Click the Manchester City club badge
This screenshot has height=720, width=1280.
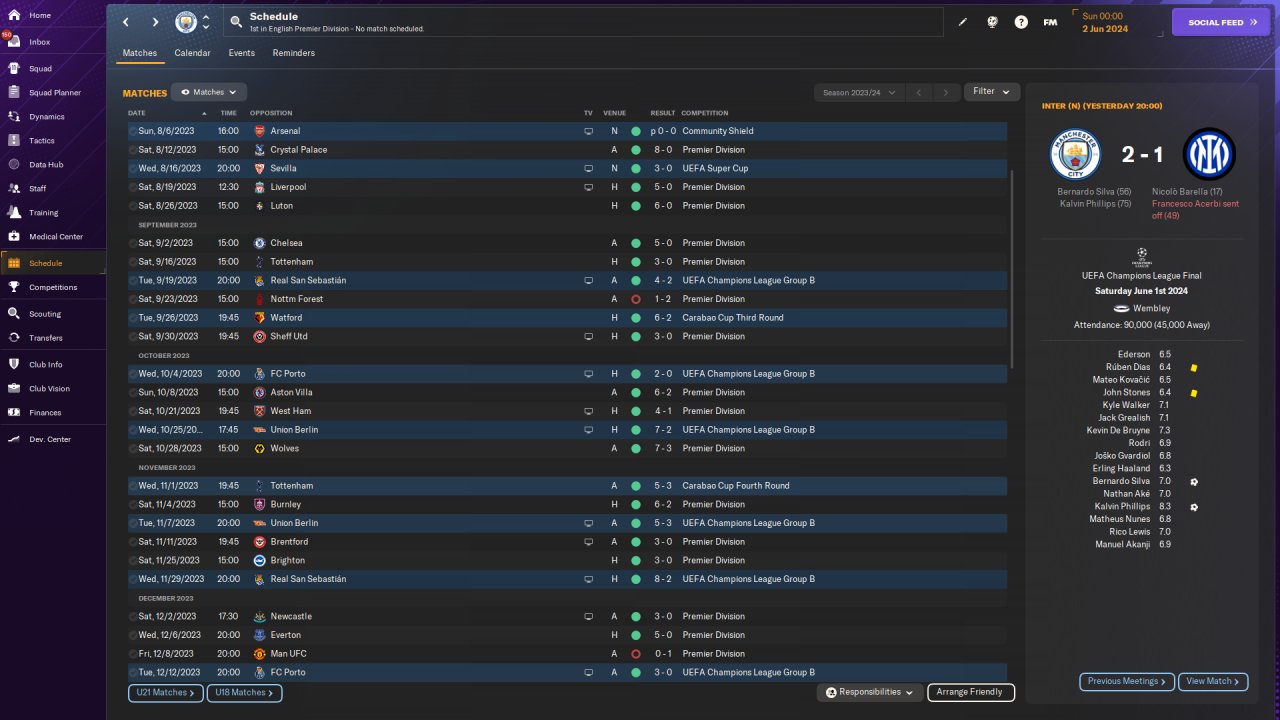tap(186, 21)
